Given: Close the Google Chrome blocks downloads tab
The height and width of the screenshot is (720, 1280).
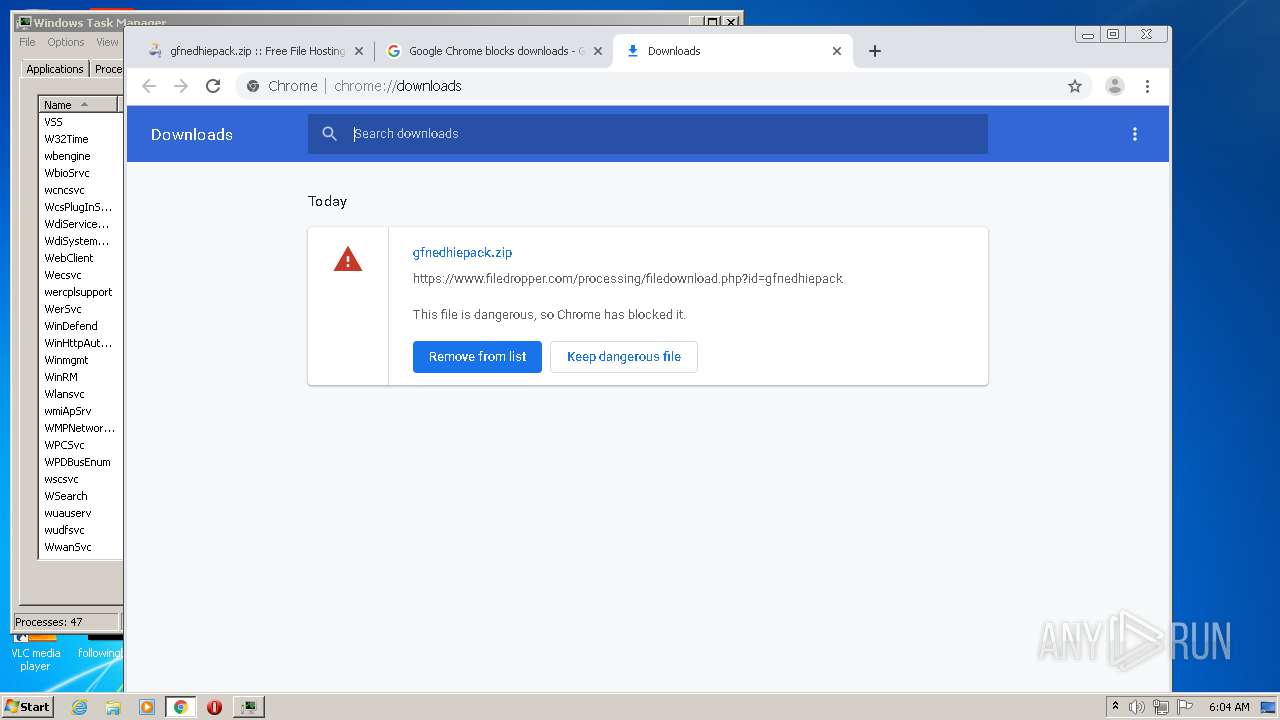Looking at the screenshot, I should pyautogui.click(x=598, y=51).
